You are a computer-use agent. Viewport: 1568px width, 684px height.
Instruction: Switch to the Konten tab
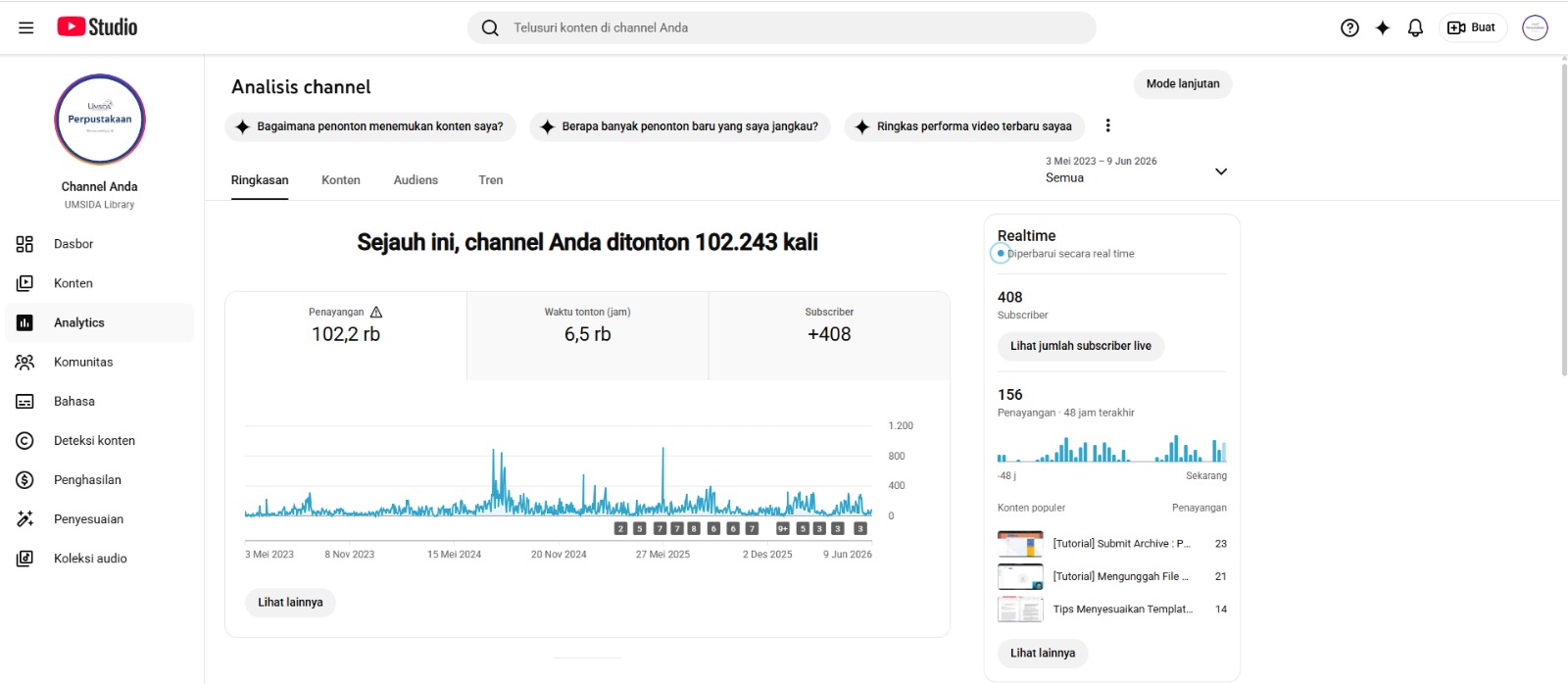click(341, 180)
